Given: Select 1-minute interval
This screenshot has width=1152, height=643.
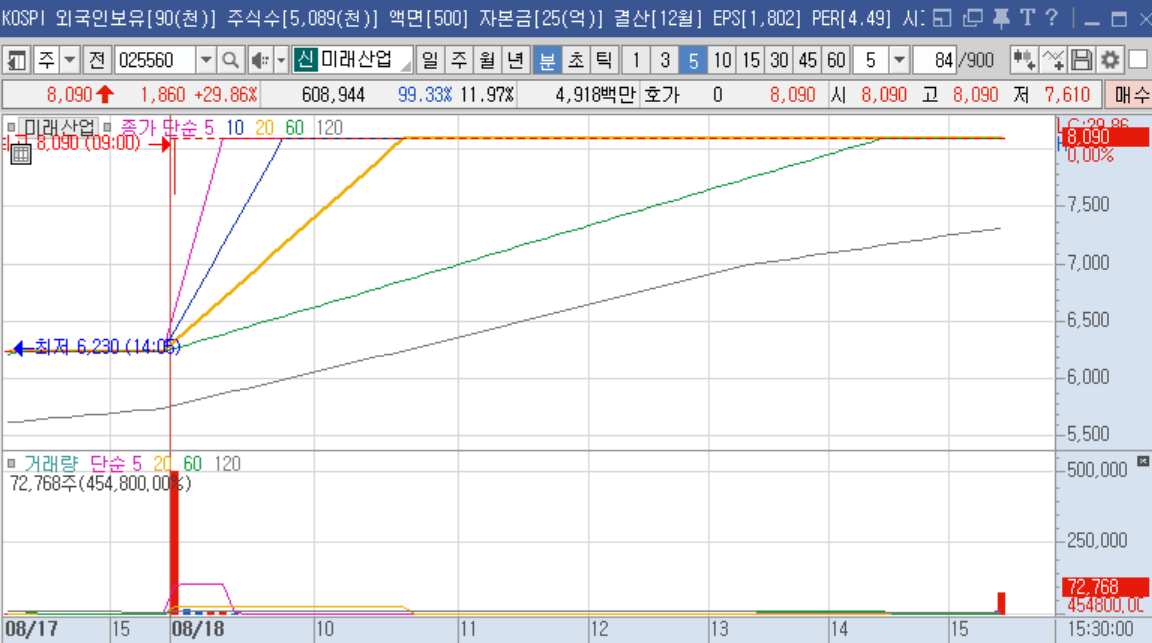Looking at the screenshot, I should point(636,60).
